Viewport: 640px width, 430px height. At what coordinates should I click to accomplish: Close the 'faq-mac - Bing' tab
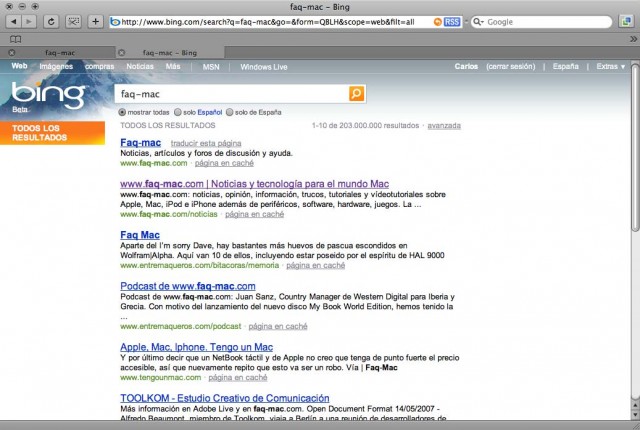click(122, 53)
